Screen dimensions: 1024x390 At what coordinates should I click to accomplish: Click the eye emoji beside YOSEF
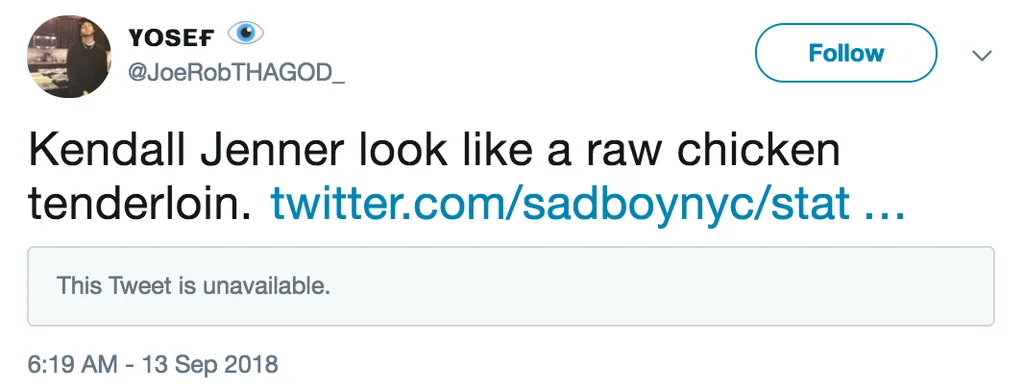click(x=246, y=33)
